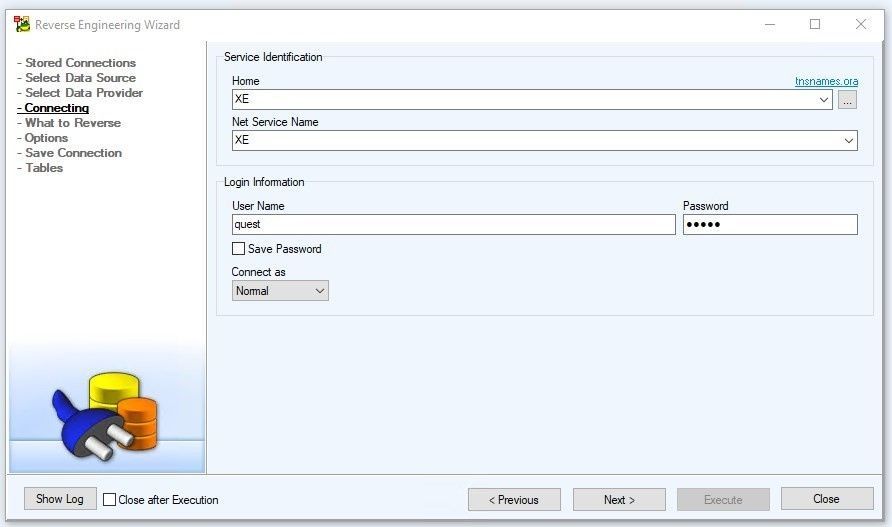Open the Connect as Normal dropdown
The height and width of the screenshot is (527, 892).
coord(280,291)
